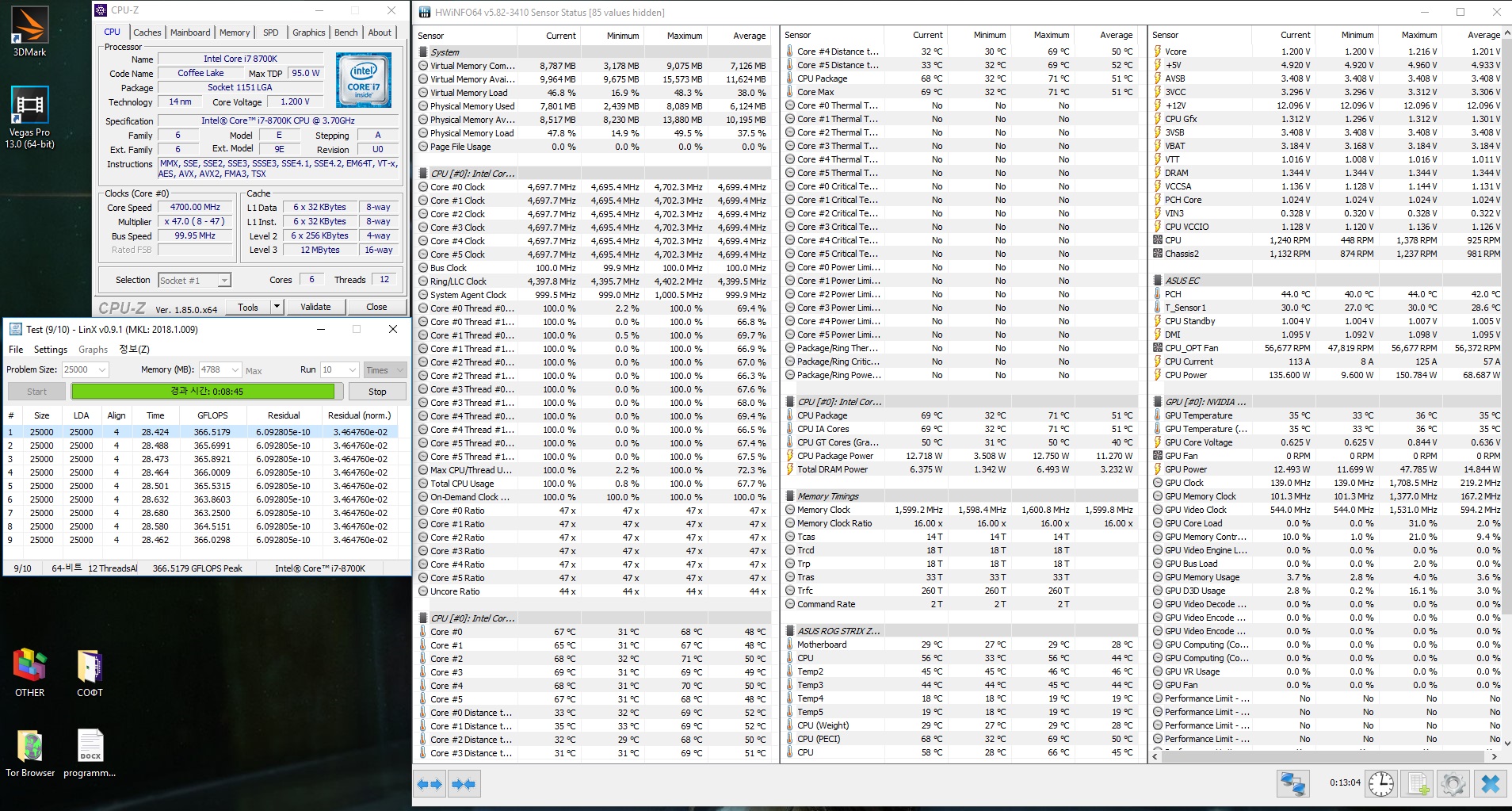1512x811 pixels.
Task: Switch to the Mainboard tab
Action: coord(190,33)
